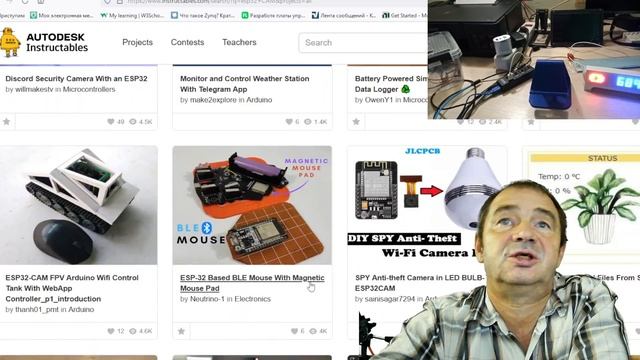
Task: View author OwenY1 profile
Action: (379, 100)
